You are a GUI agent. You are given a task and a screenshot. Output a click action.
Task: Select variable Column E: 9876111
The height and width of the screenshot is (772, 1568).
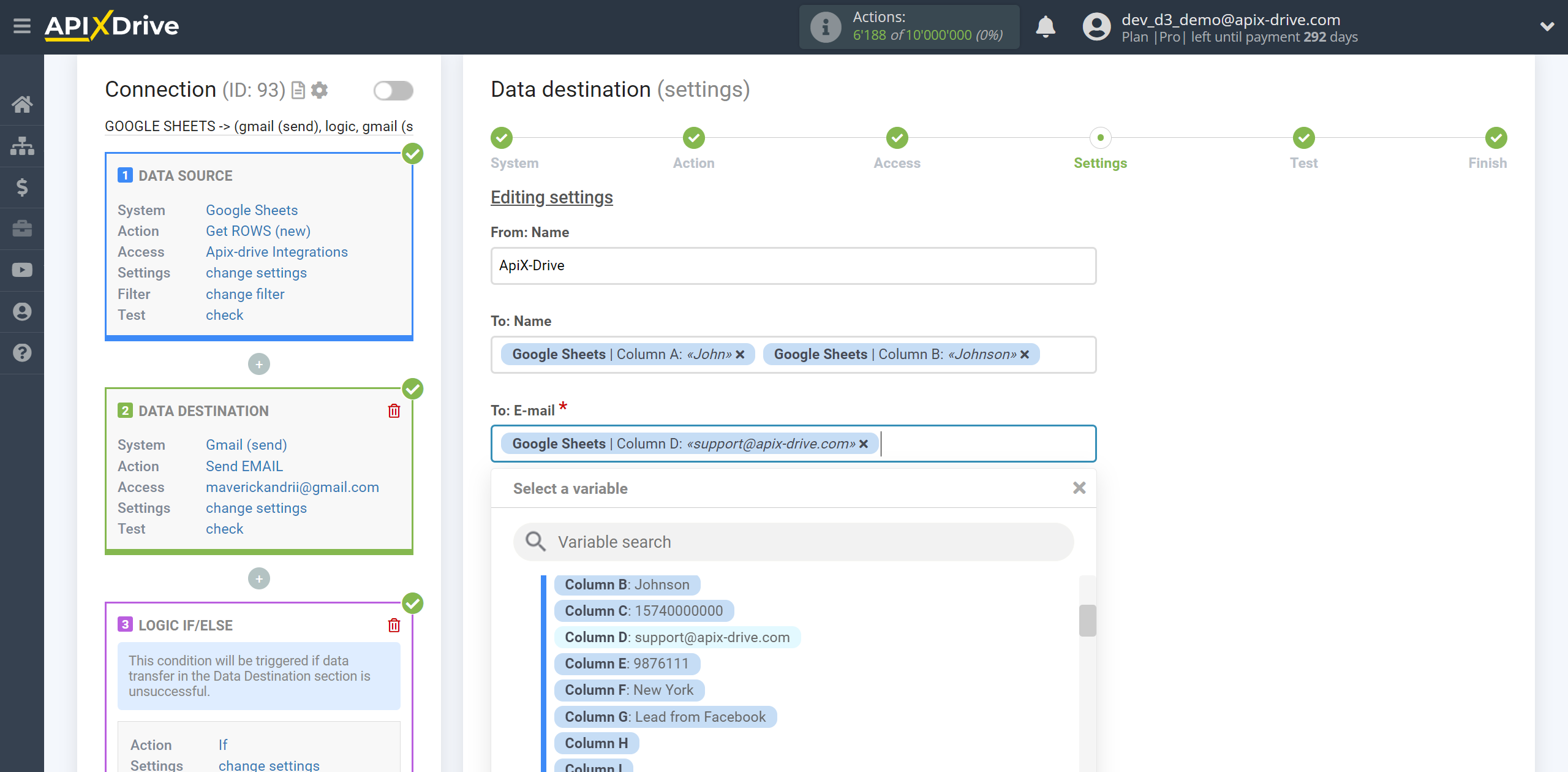coord(627,664)
